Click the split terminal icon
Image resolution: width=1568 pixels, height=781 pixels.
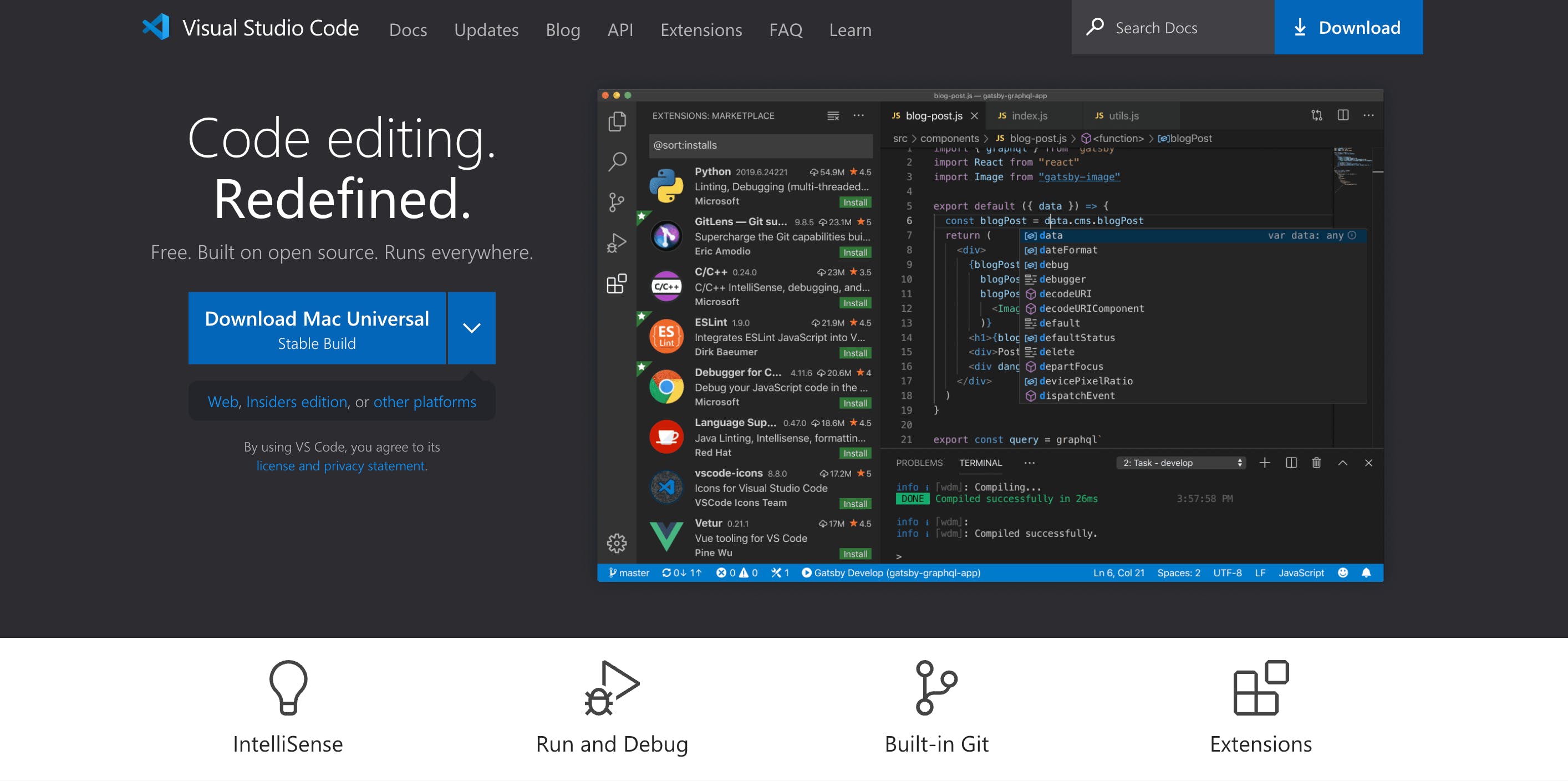tap(1291, 463)
